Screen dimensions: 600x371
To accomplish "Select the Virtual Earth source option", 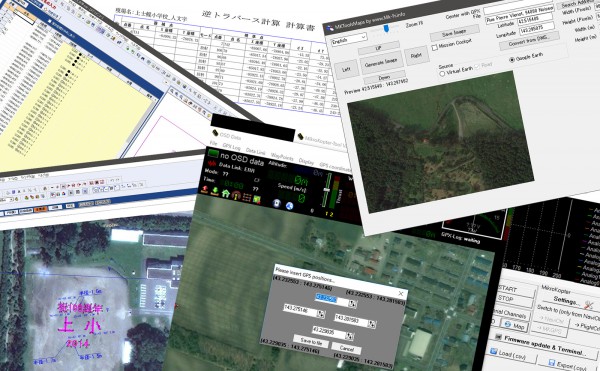I will click(442, 73).
